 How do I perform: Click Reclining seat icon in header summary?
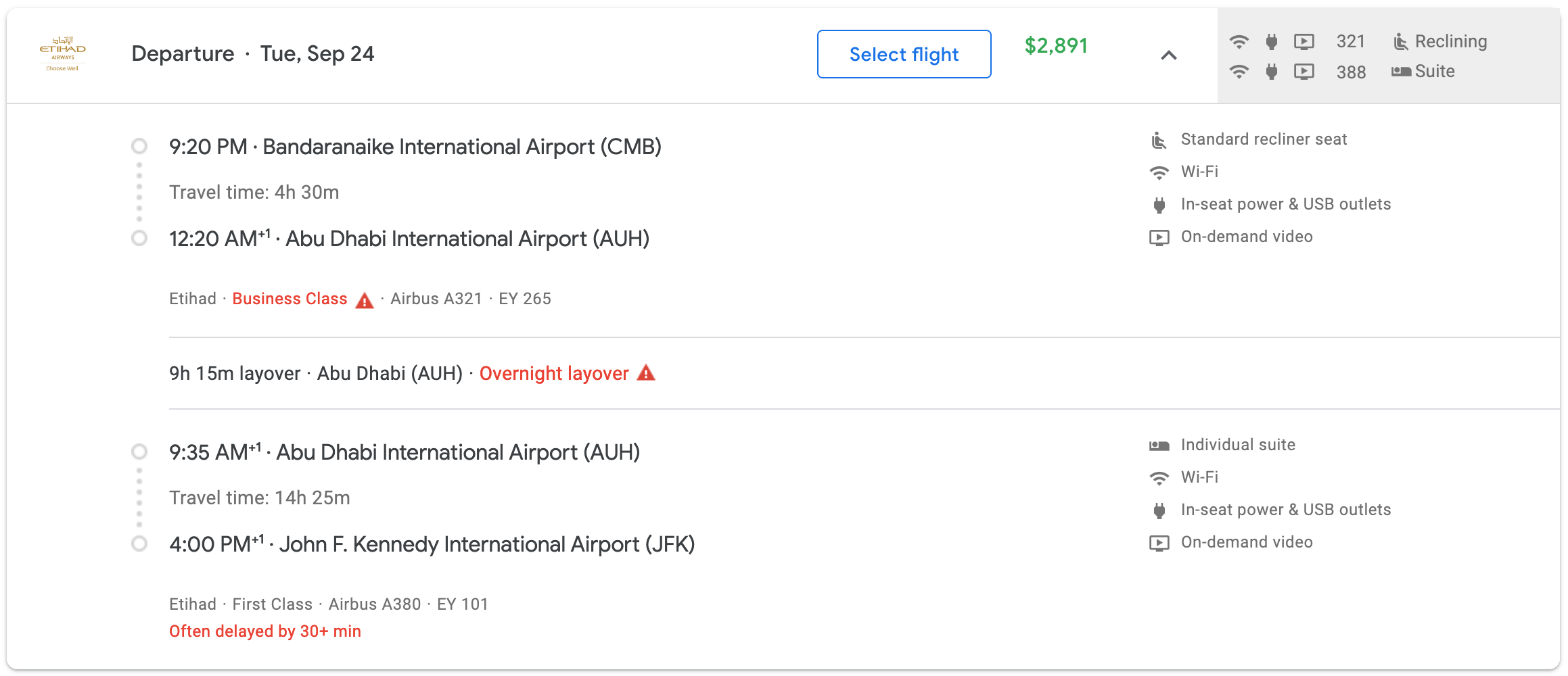coord(1400,42)
